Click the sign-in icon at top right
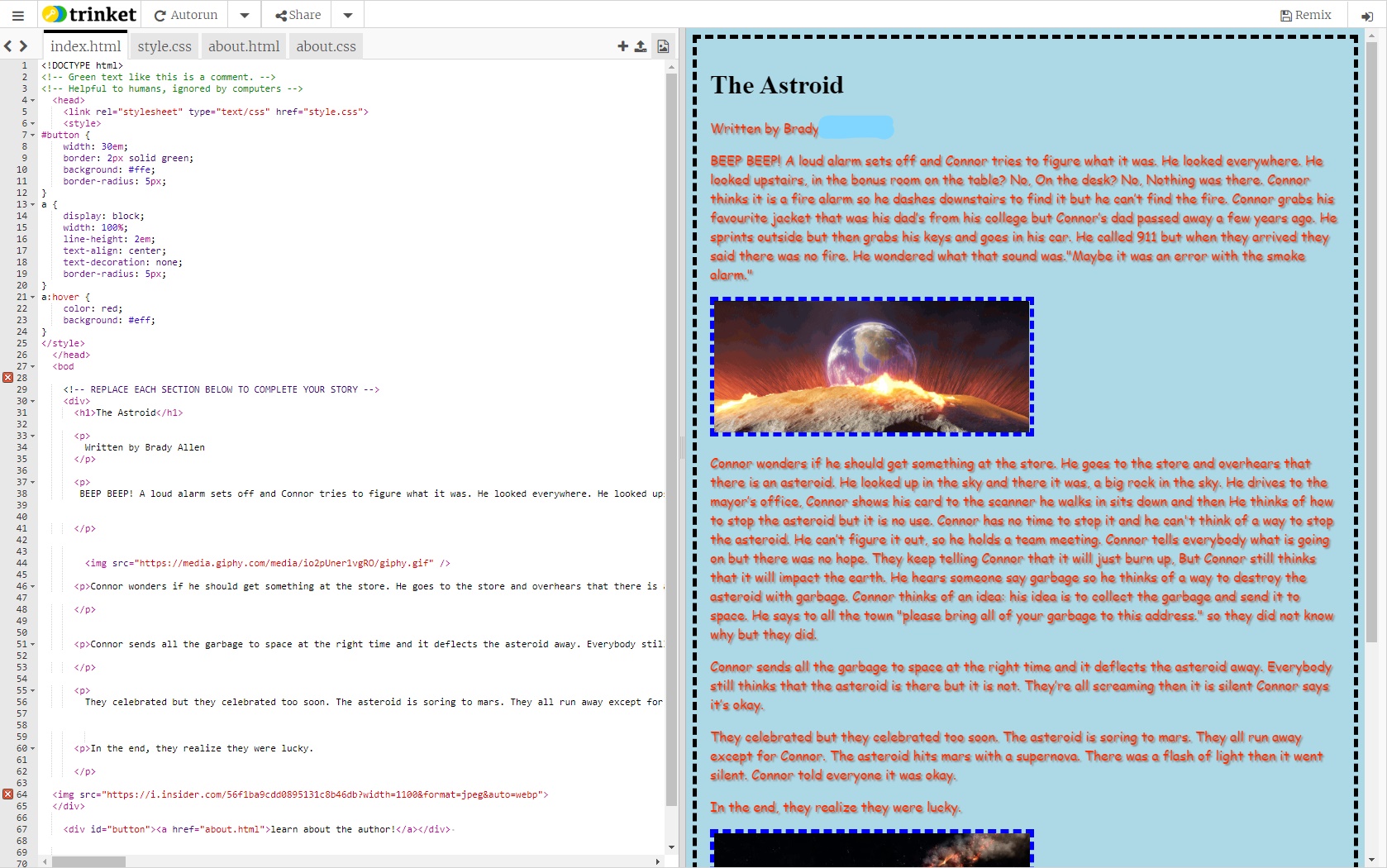The width and height of the screenshot is (1387, 868). click(1366, 15)
